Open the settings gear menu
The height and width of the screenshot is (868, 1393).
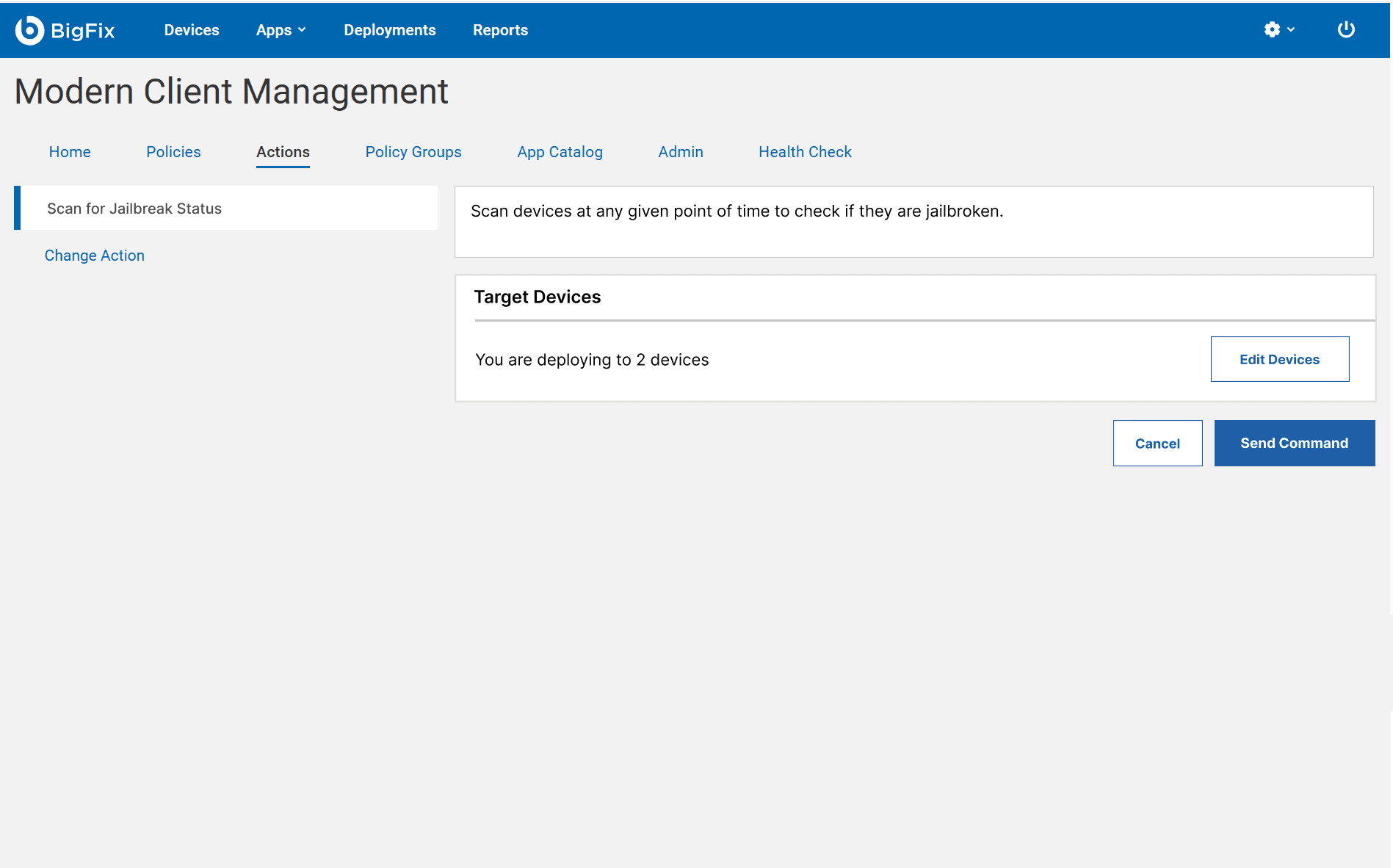1279,29
